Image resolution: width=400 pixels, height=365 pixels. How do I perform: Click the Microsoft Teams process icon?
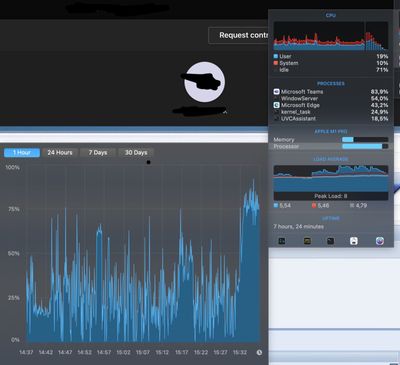coord(276,92)
